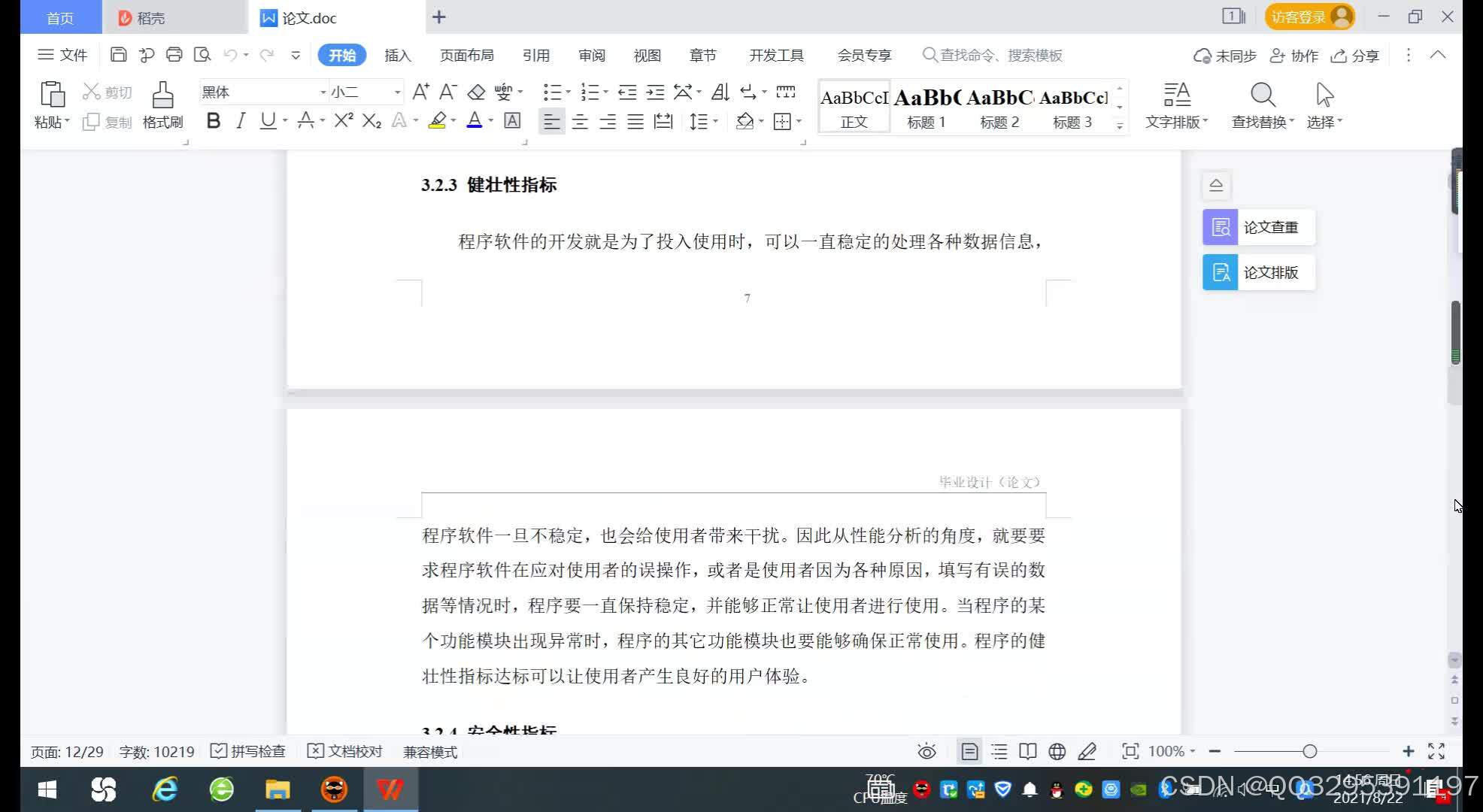The height and width of the screenshot is (812, 1483).
Task: Open 论文排版 thesis formatting panel
Action: (1258, 272)
